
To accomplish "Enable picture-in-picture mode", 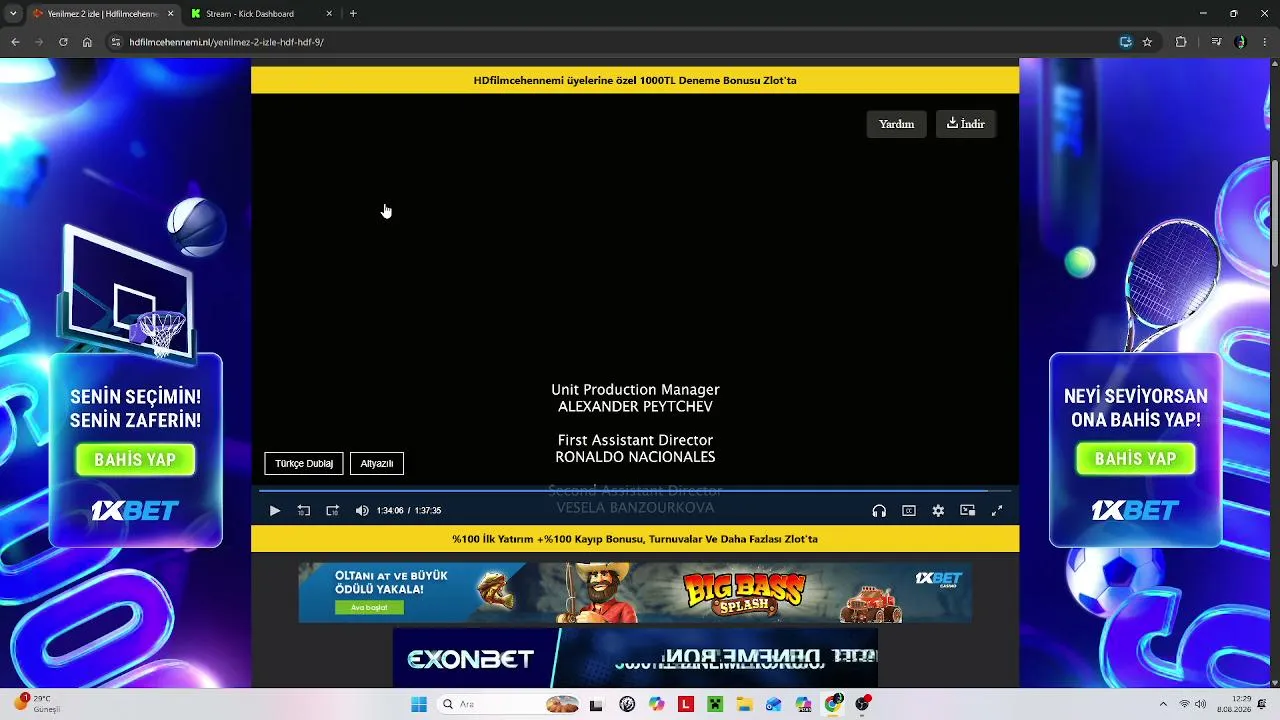I will point(967,511).
